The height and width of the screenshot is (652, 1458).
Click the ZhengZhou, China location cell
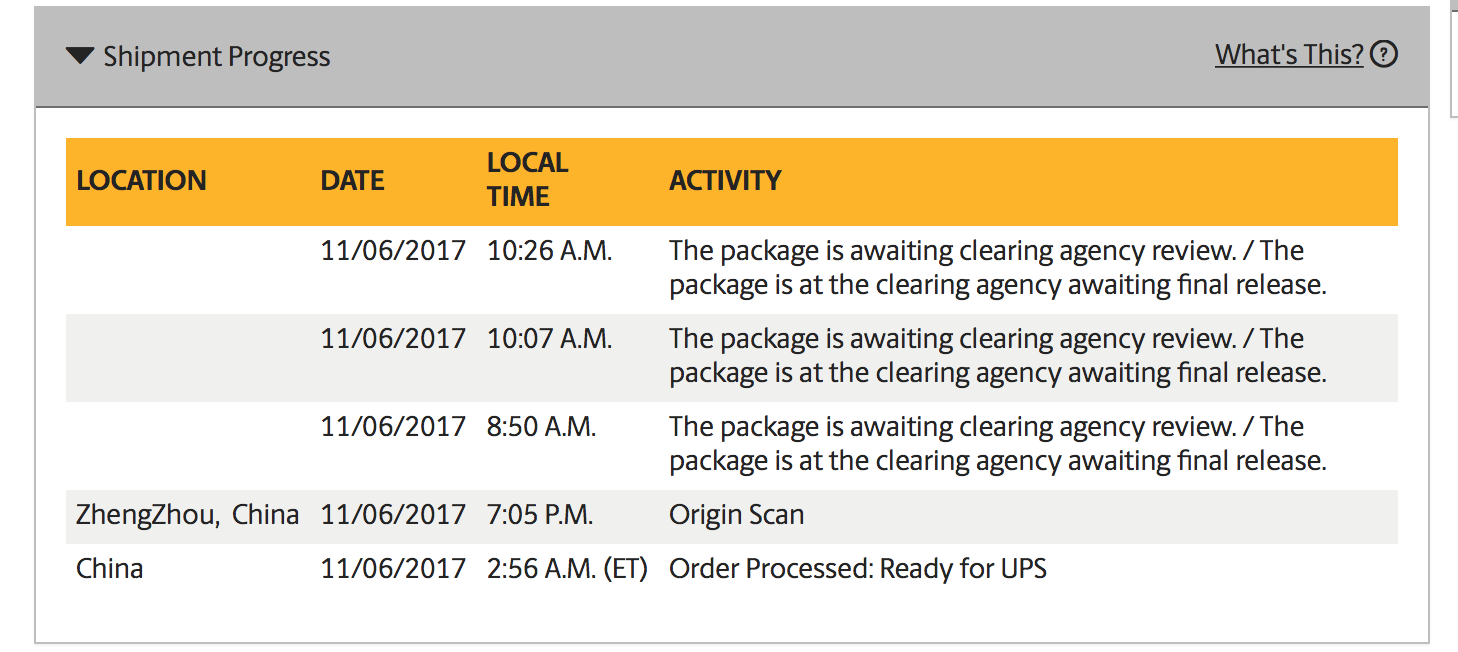click(x=188, y=515)
